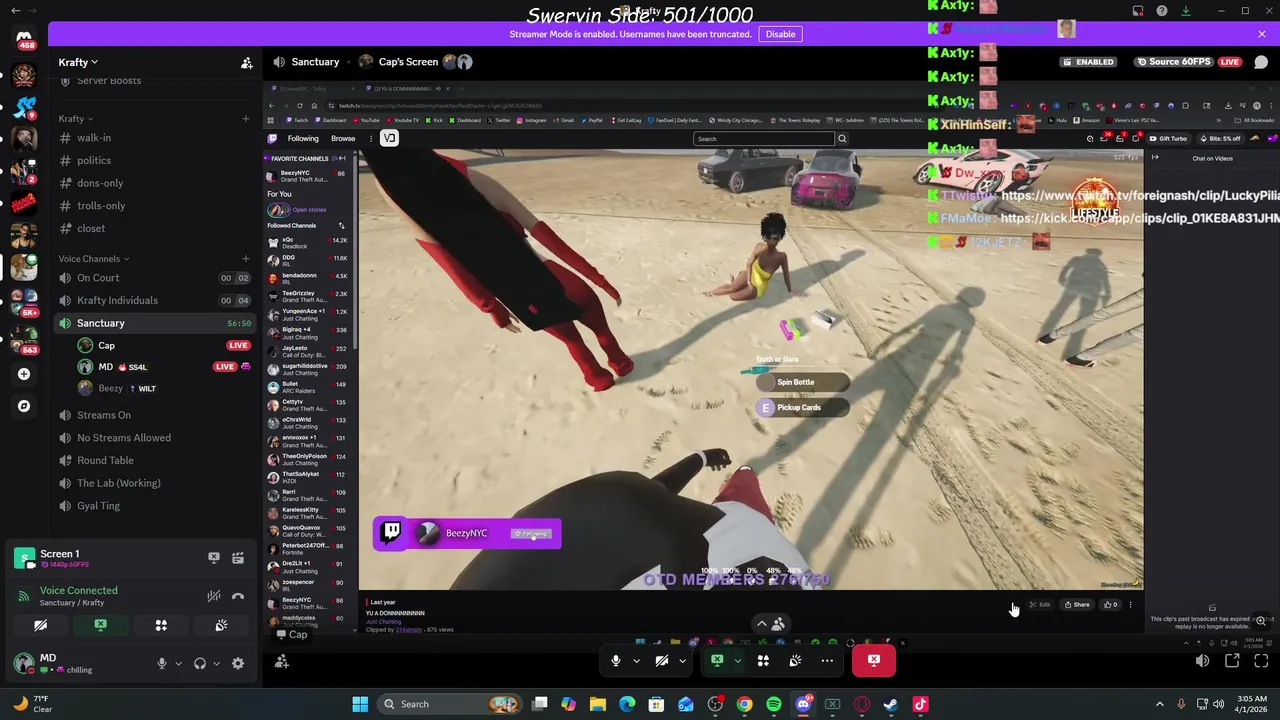
Task: Open microphone options arrow in call bar
Action: 636,661
